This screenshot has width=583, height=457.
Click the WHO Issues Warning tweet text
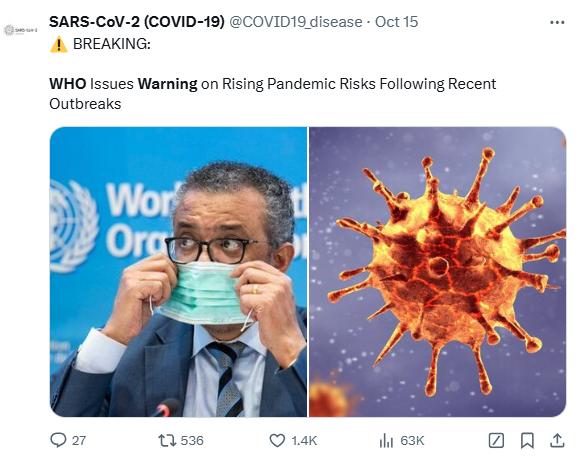click(x=273, y=93)
